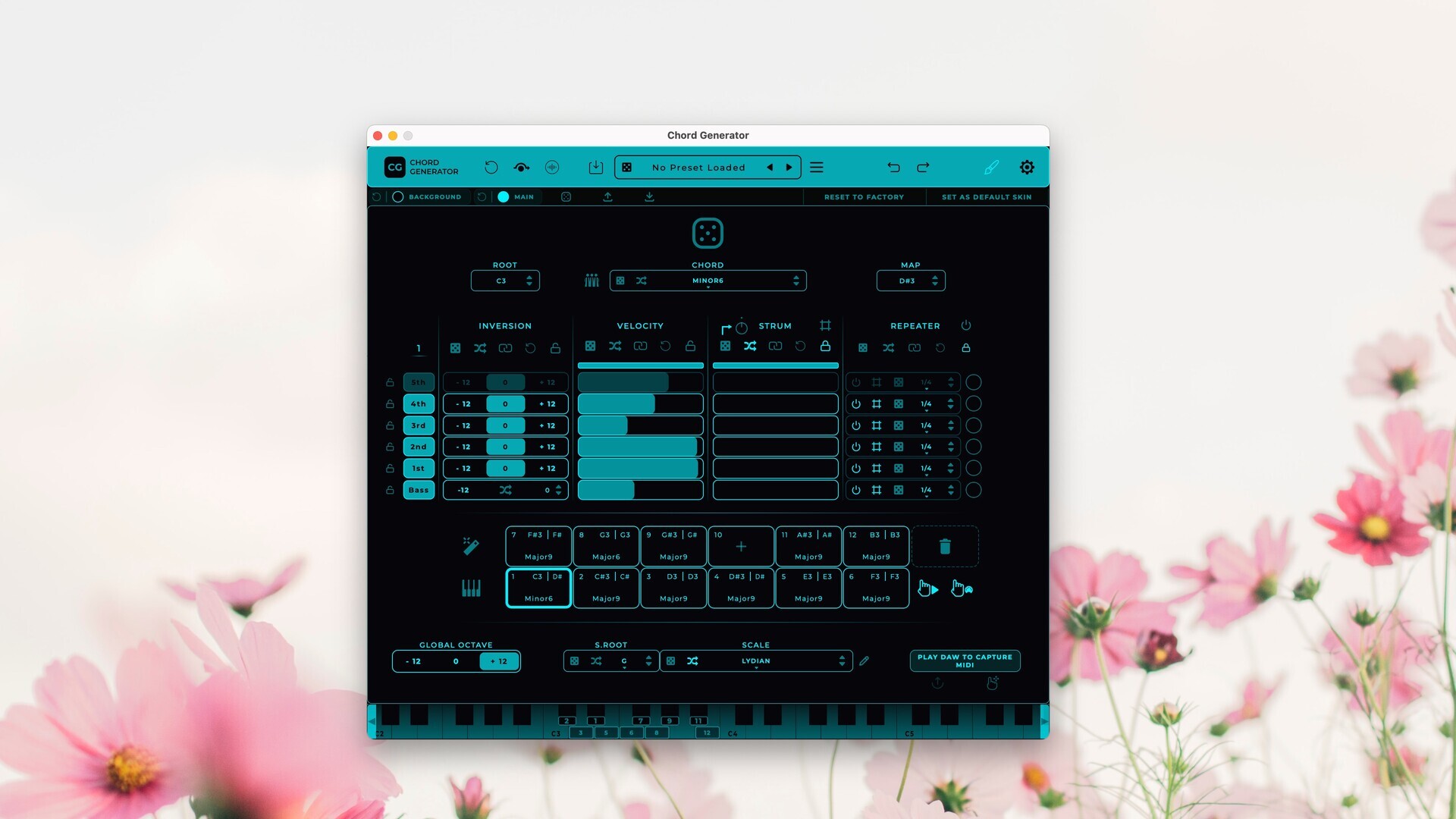Toggle the Velocity lock icon
The image size is (1456, 819).
click(x=690, y=346)
